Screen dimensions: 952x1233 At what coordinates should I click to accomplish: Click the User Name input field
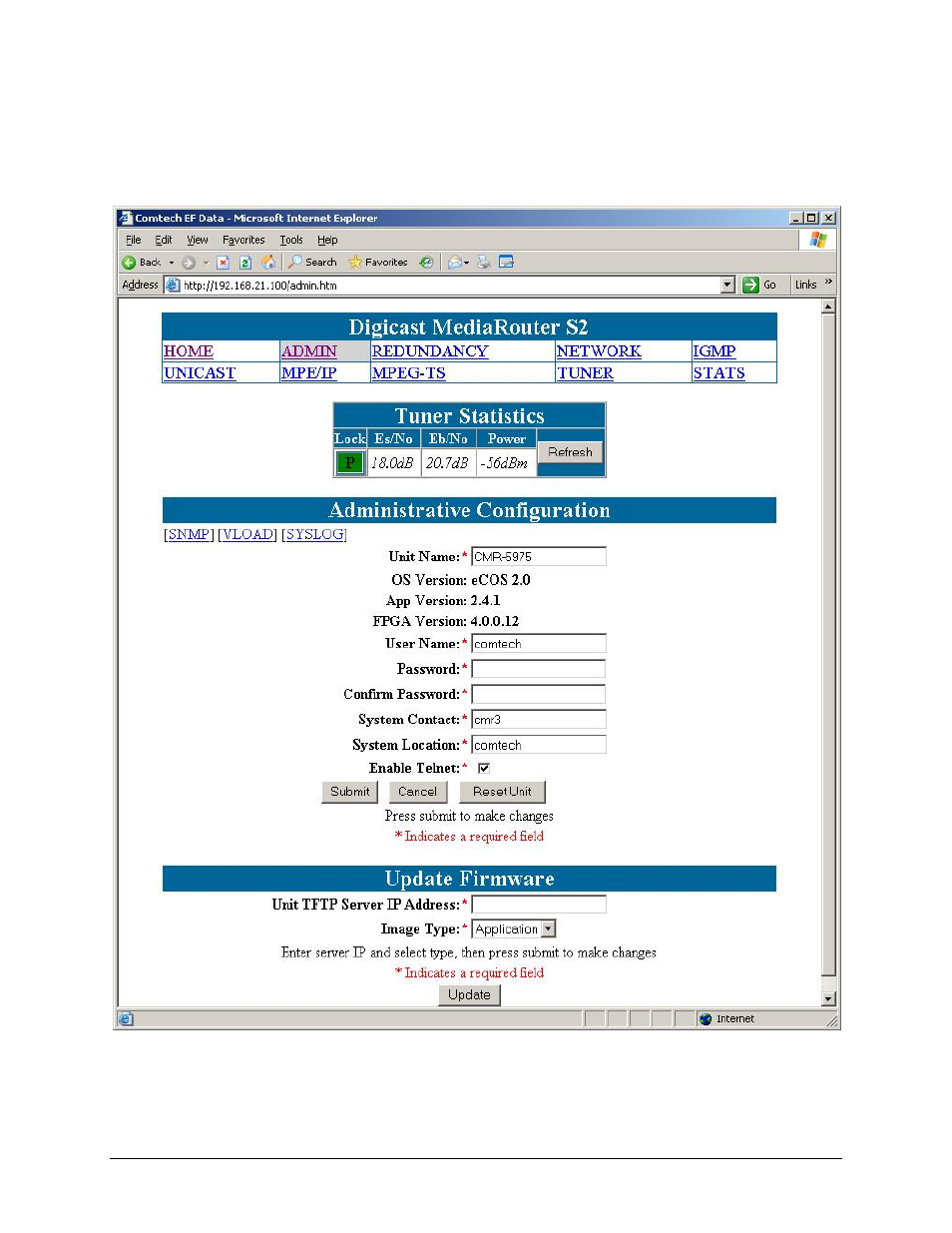pyautogui.click(x=539, y=644)
